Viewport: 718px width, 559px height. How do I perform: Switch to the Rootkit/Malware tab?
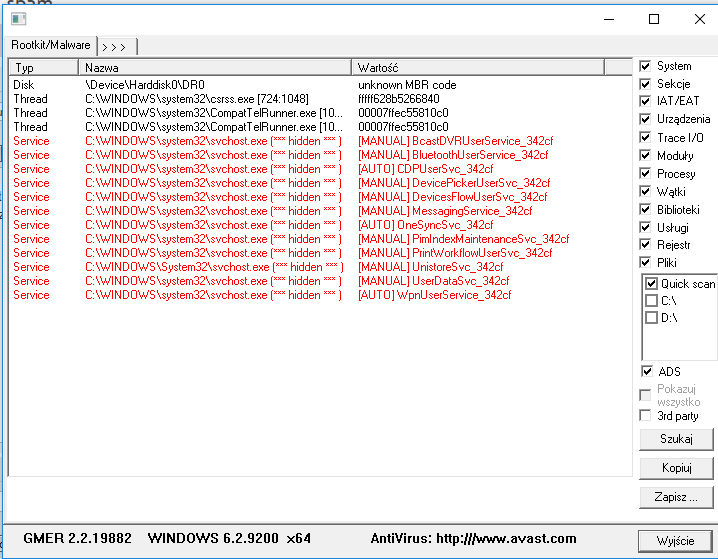click(x=50, y=45)
